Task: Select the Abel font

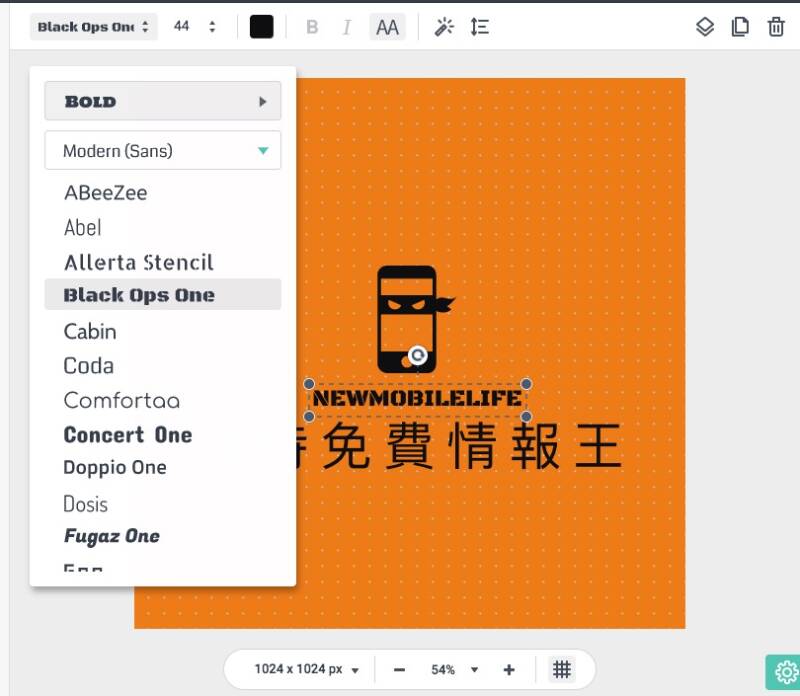Action: [x=83, y=228]
